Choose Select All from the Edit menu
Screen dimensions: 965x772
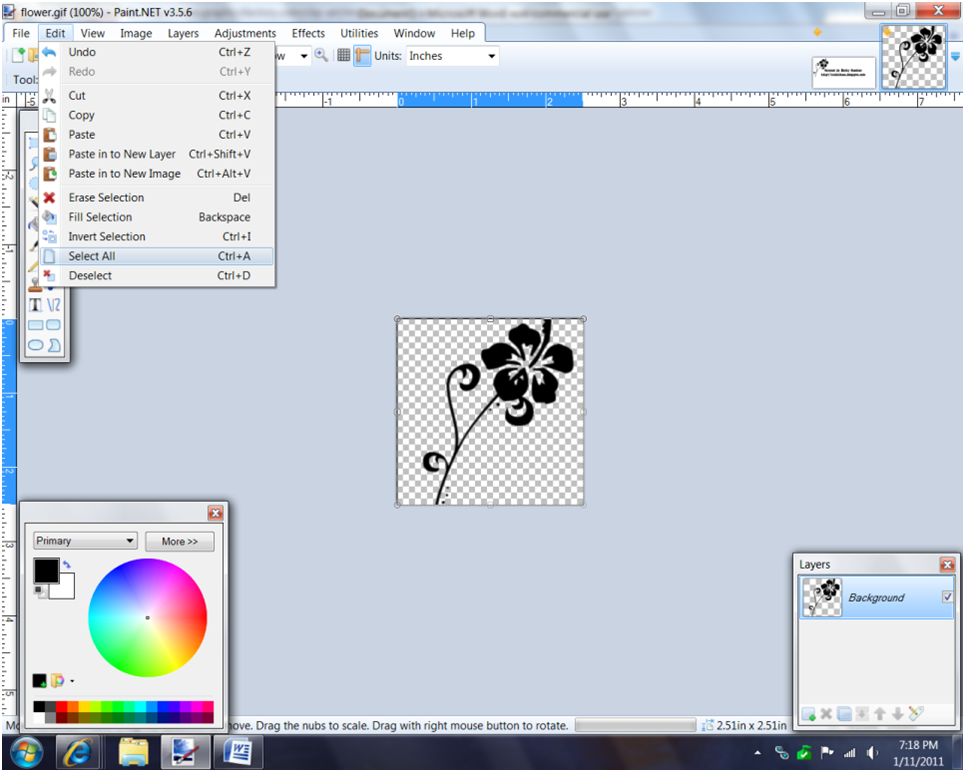coord(93,256)
